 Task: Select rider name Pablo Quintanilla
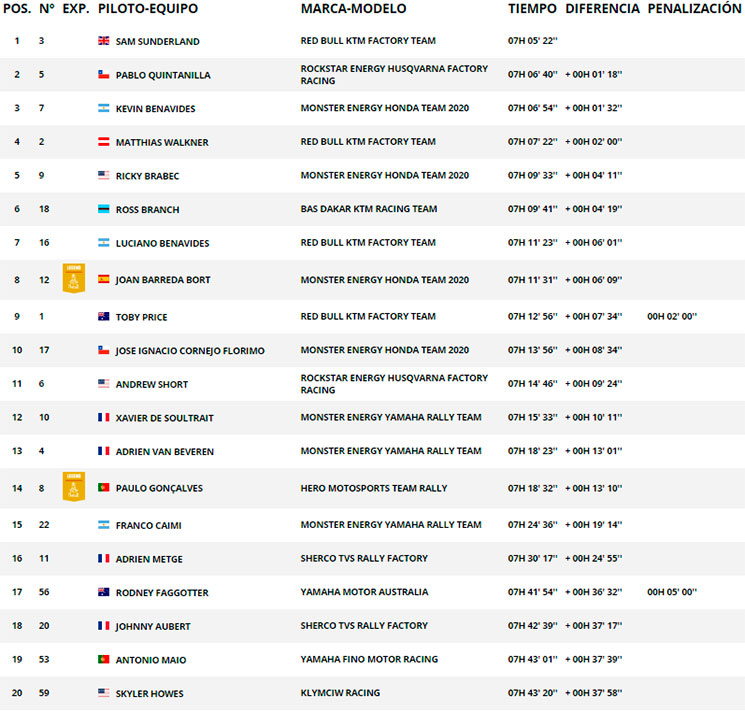pyautogui.click(x=163, y=75)
